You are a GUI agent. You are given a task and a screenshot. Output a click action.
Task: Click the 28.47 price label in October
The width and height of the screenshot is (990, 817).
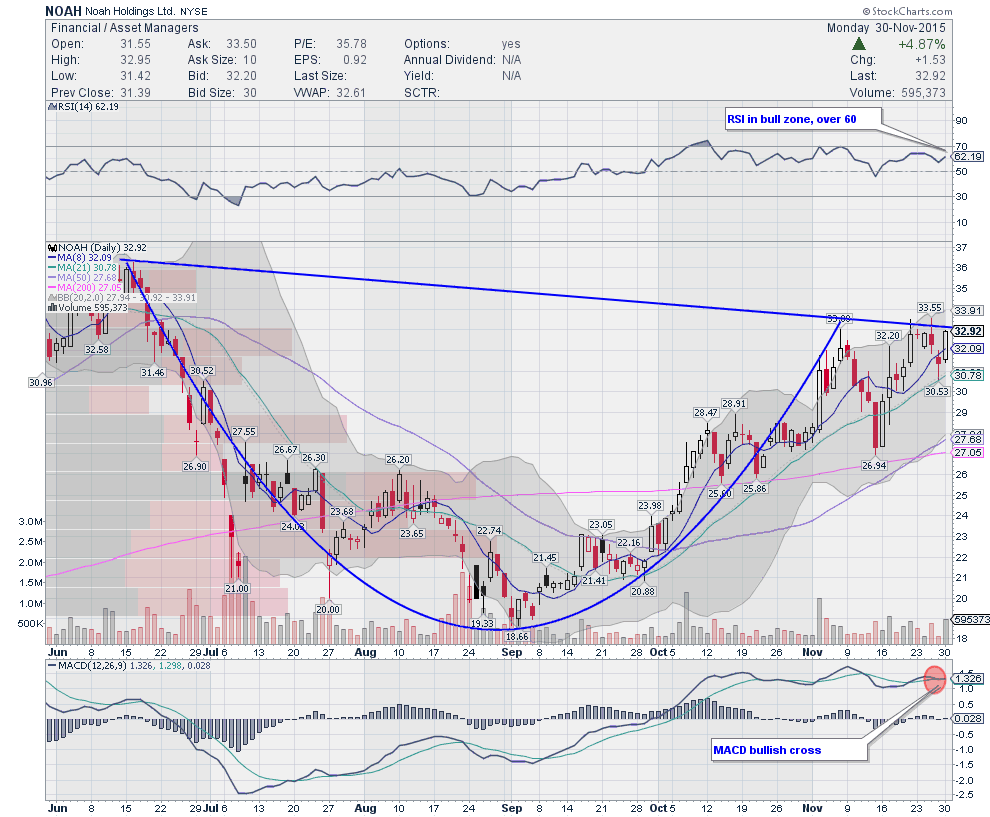[x=706, y=413]
